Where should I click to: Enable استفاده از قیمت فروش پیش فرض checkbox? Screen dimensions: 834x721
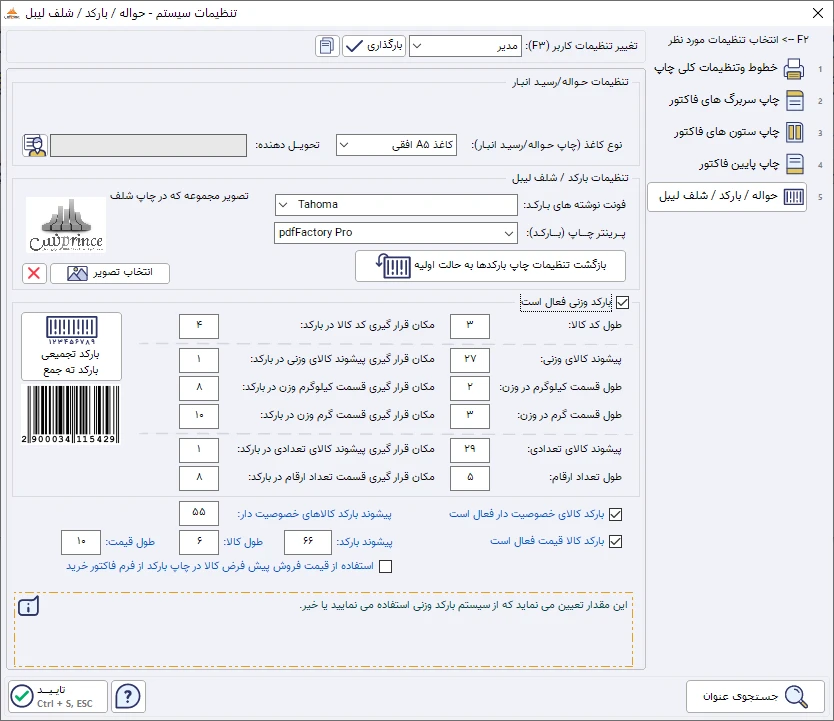(x=386, y=566)
